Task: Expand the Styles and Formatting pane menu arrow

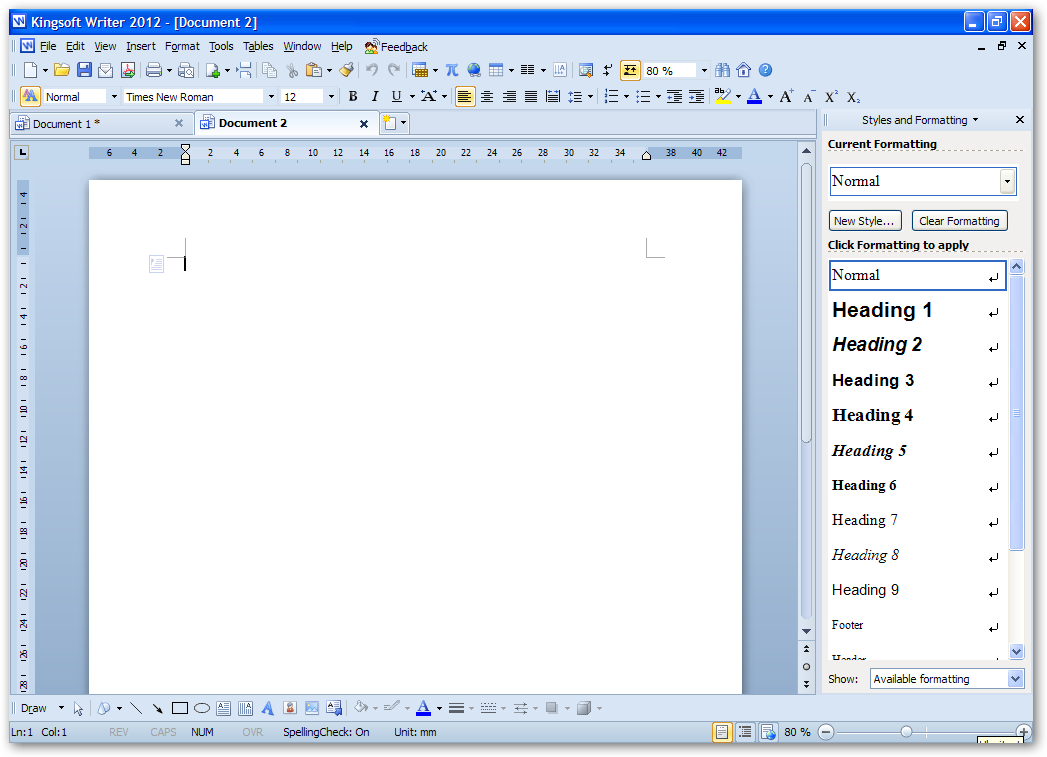Action: pos(975,120)
